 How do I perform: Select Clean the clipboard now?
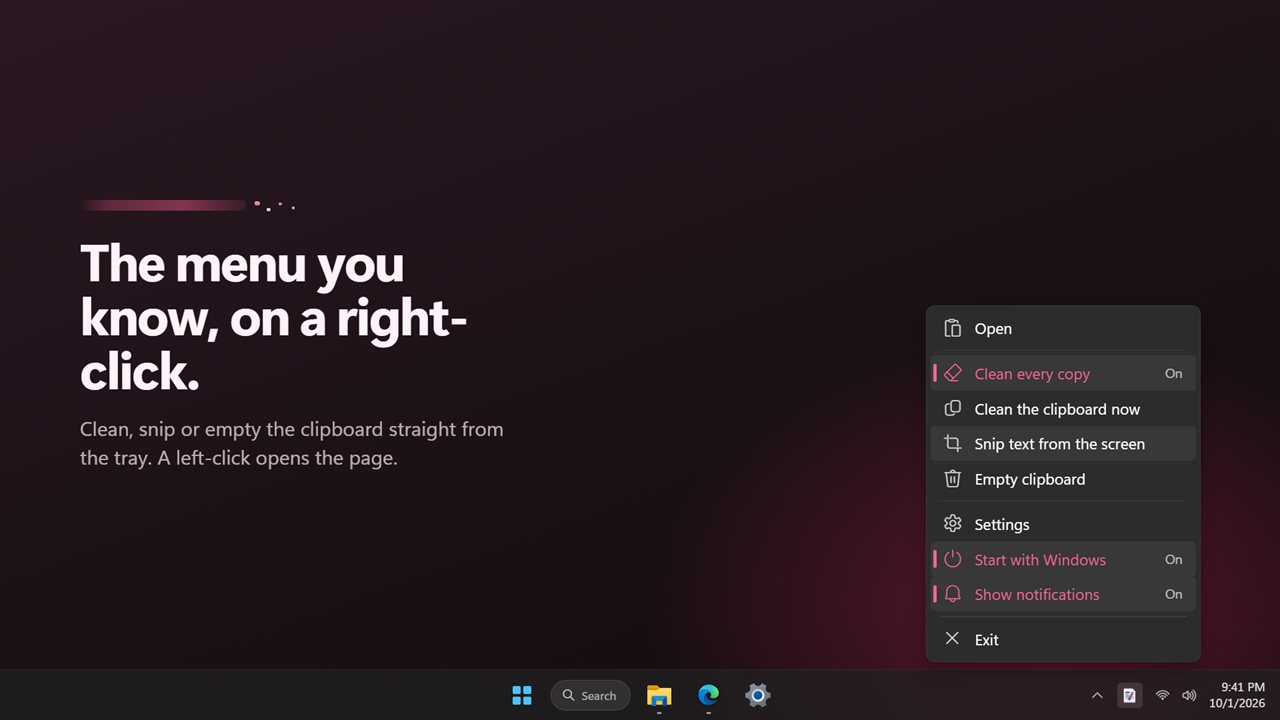(1063, 409)
